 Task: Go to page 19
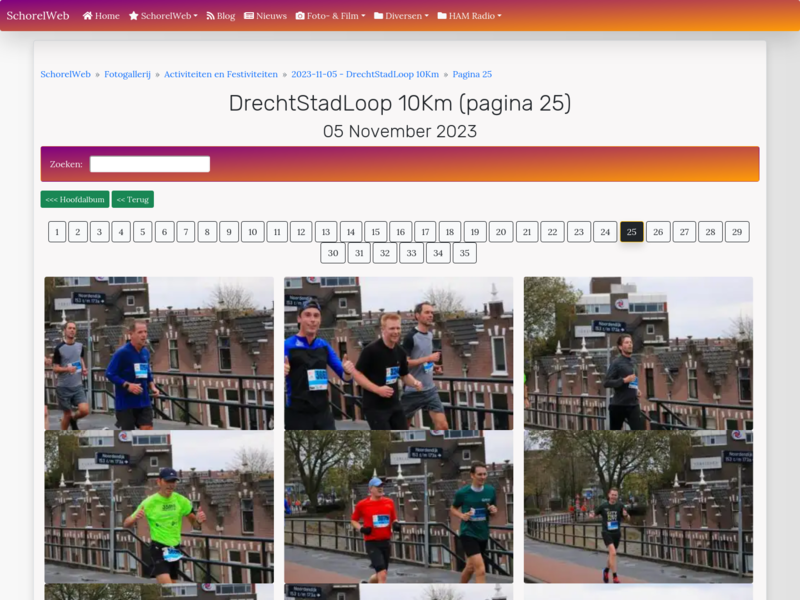(475, 232)
